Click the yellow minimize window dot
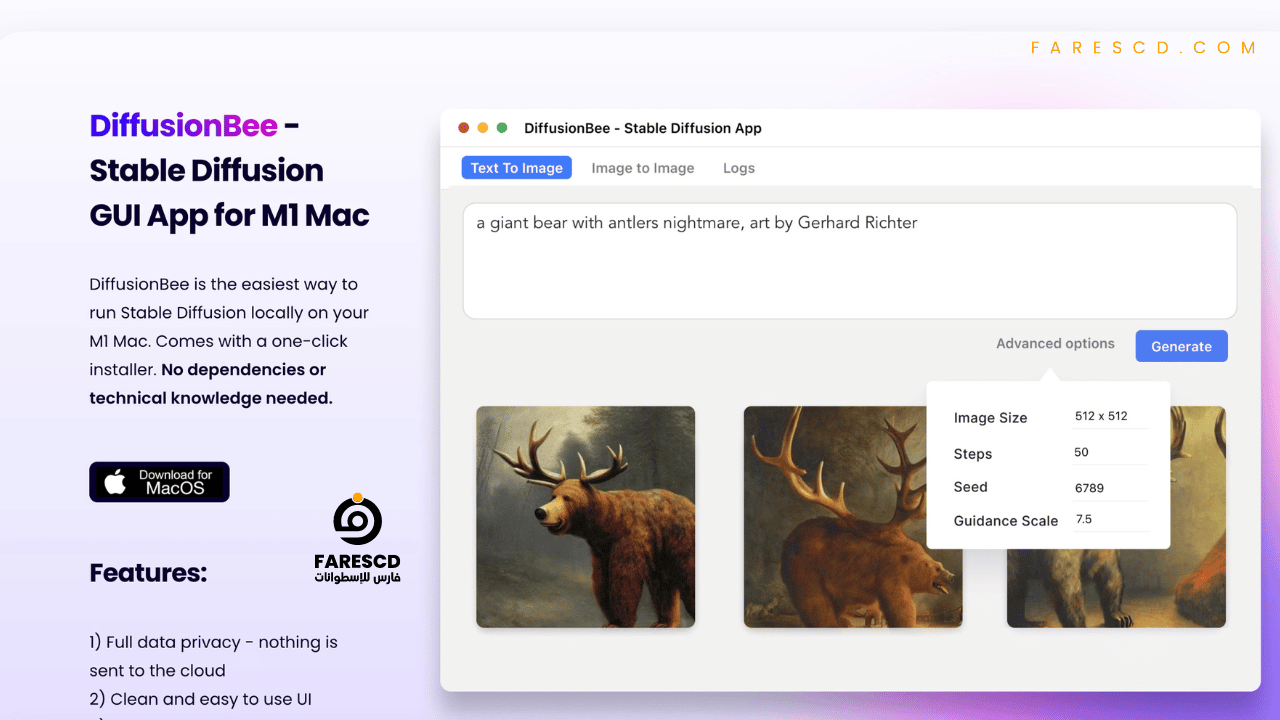The width and height of the screenshot is (1280, 720). point(483,128)
